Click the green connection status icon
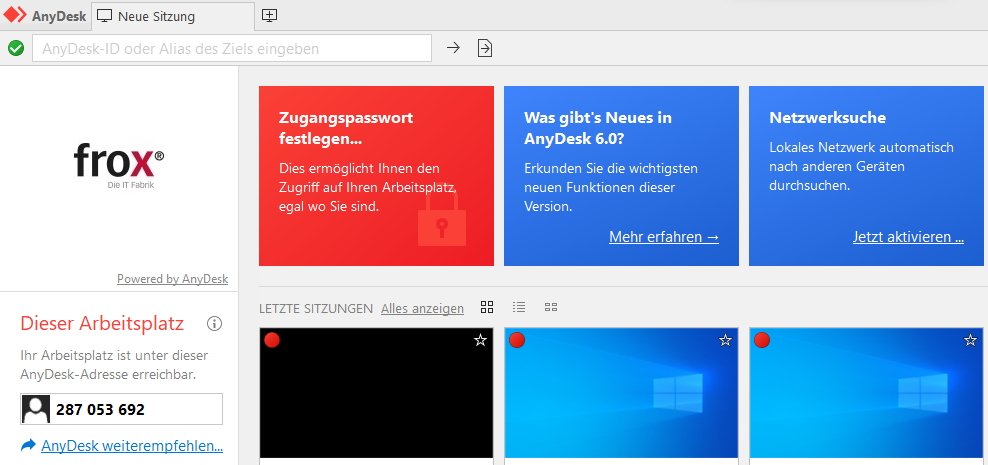Image resolution: width=988 pixels, height=465 pixels. click(x=16, y=48)
